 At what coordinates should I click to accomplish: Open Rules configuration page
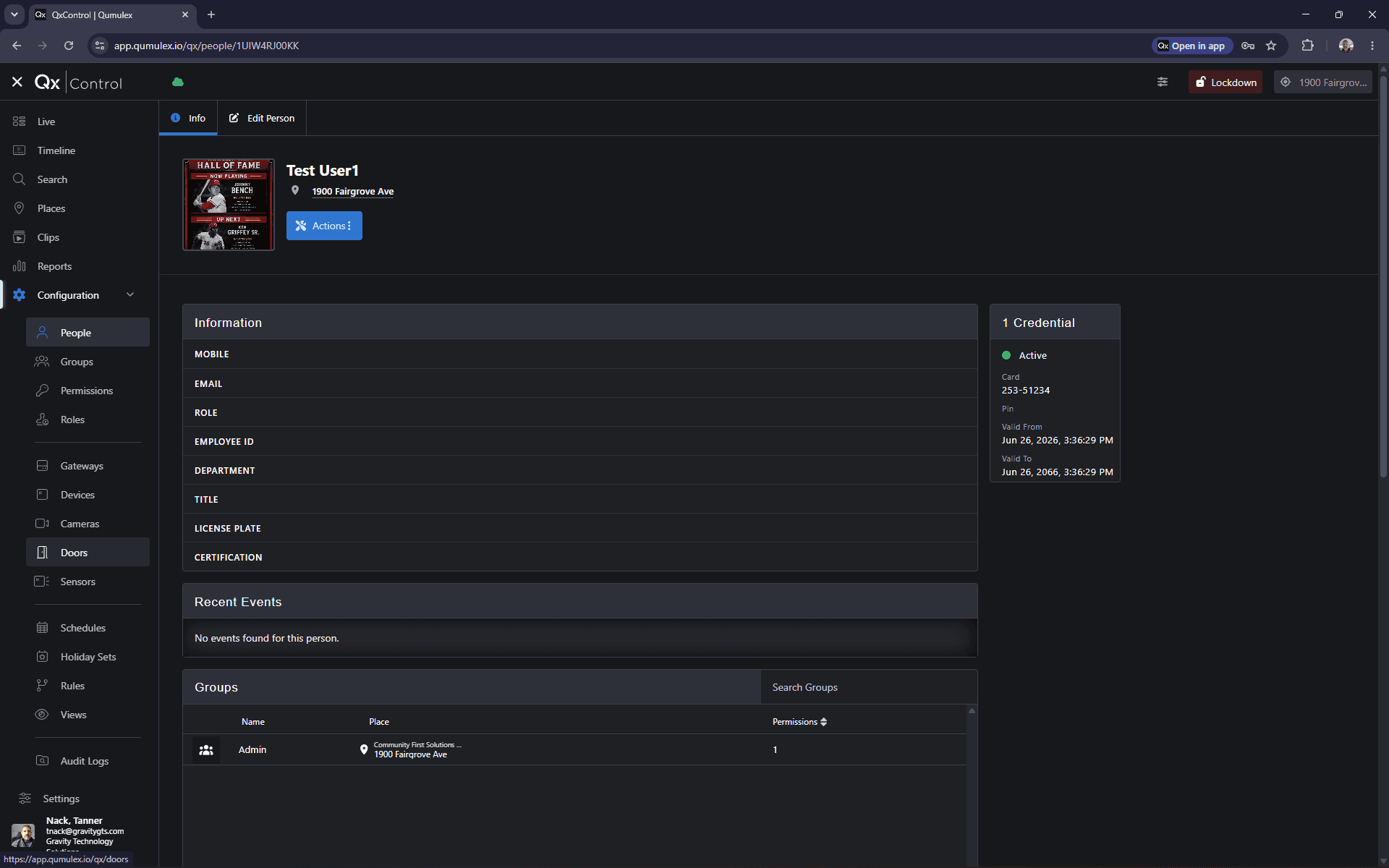pos(88,686)
